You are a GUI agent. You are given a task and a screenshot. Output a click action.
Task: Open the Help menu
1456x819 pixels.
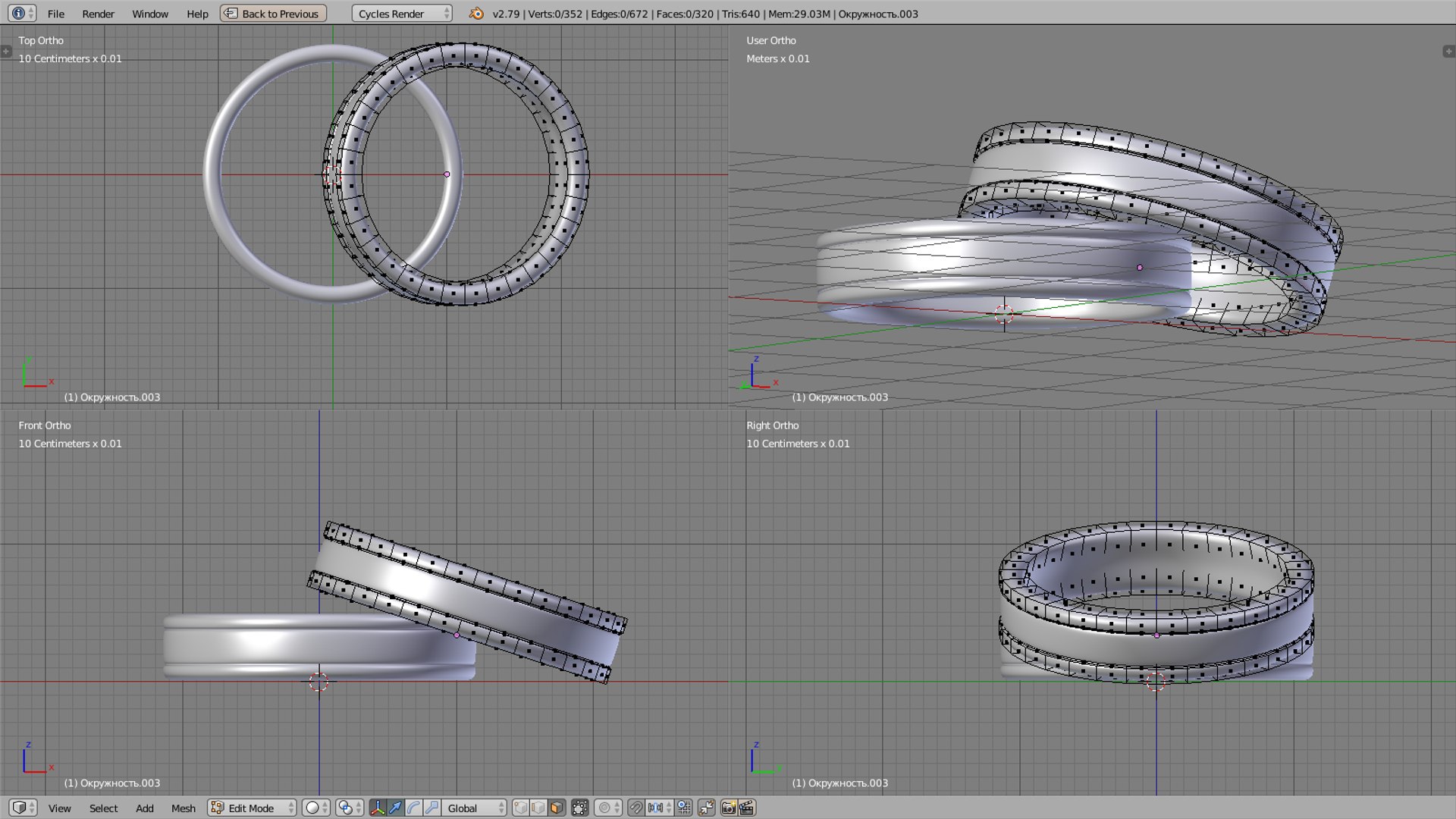[197, 14]
